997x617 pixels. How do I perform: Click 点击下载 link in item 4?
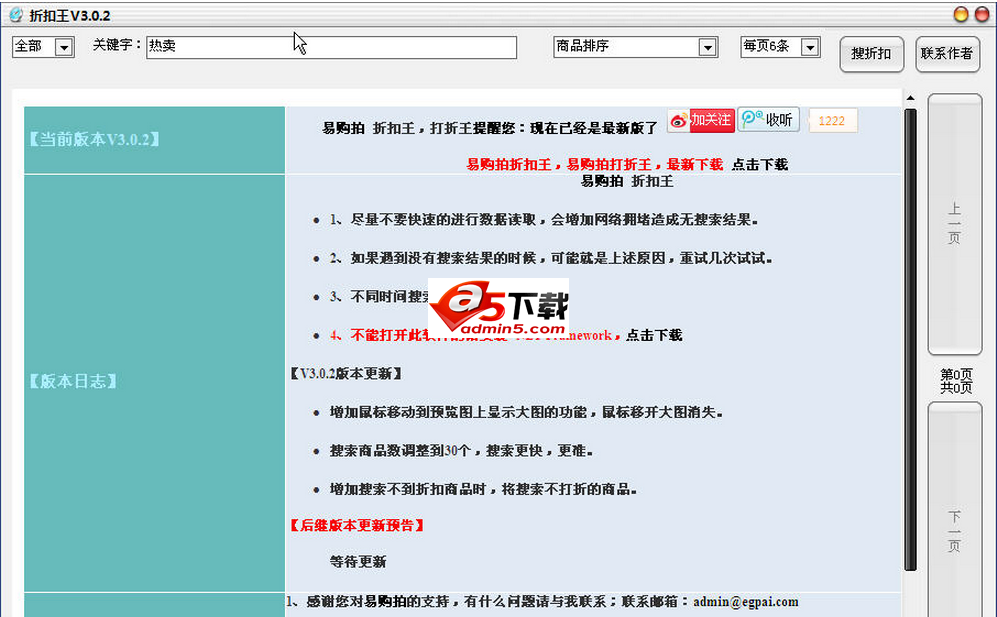[x=654, y=335]
